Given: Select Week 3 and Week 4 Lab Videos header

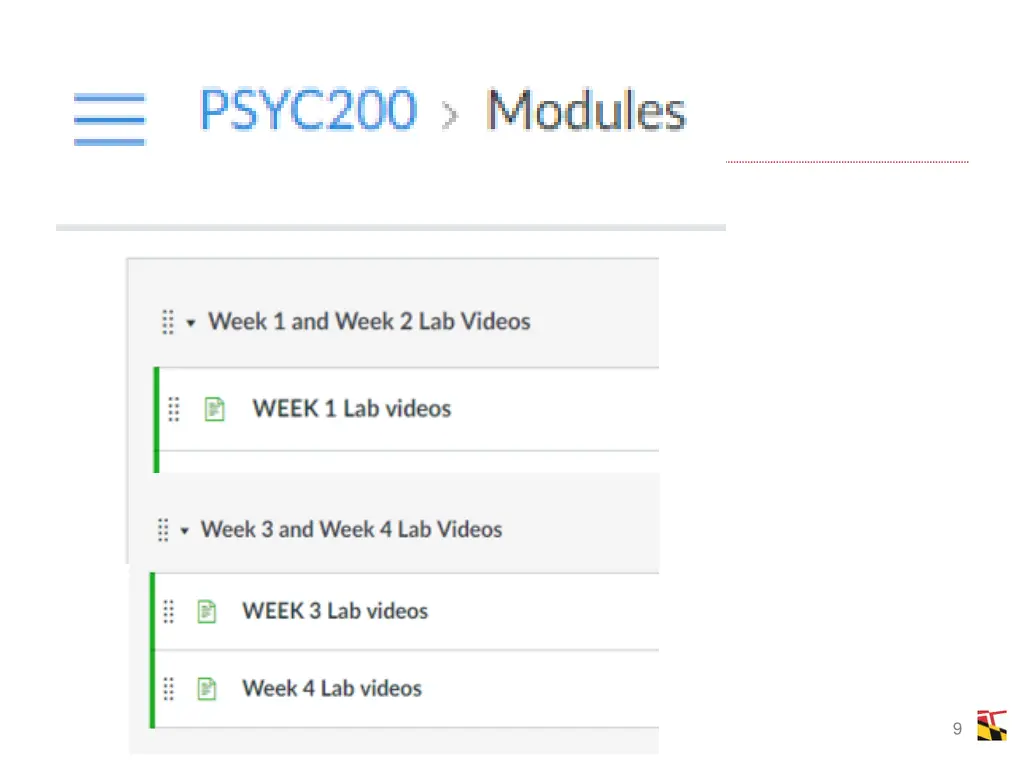Looking at the screenshot, I should point(351,529).
